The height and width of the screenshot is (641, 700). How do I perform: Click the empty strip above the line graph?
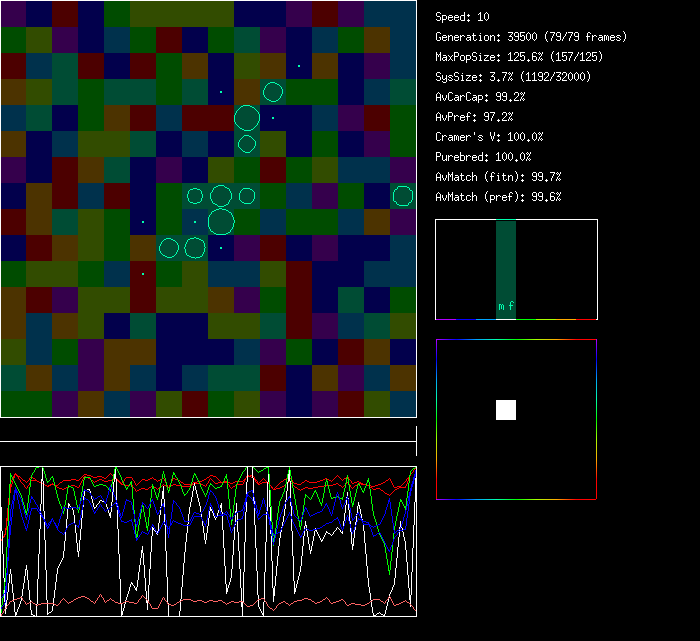[x=208, y=431]
